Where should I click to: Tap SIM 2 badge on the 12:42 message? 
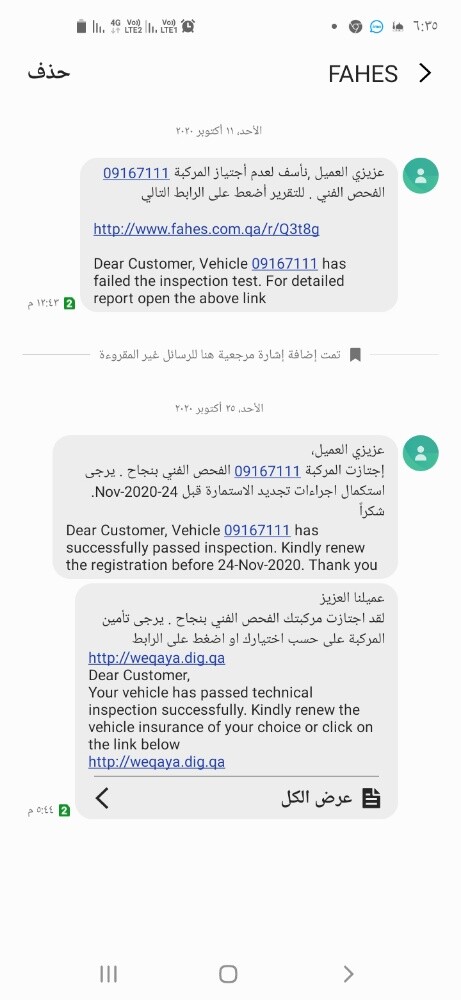(x=68, y=304)
